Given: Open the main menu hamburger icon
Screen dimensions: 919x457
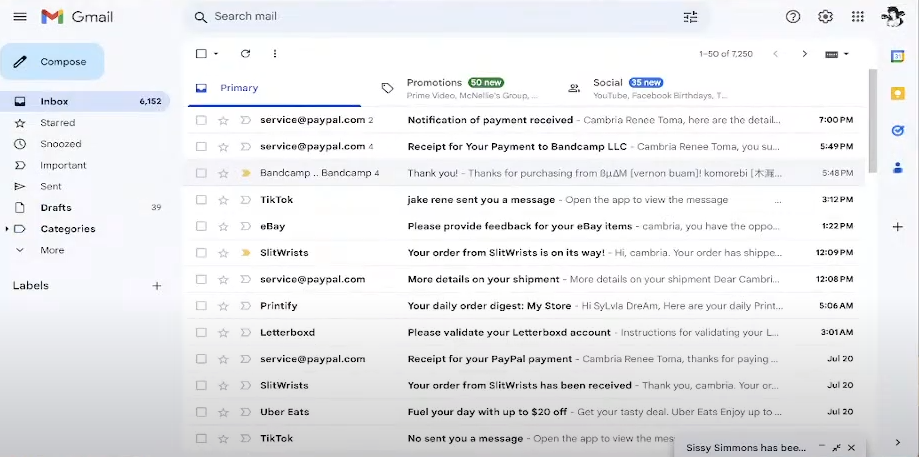Looking at the screenshot, I should (x=20, y=16).
